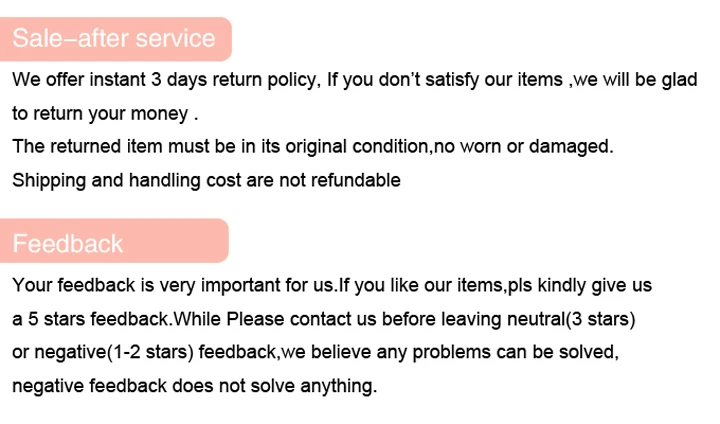Click the pink Feedback heading banner

tap(114, 241)
